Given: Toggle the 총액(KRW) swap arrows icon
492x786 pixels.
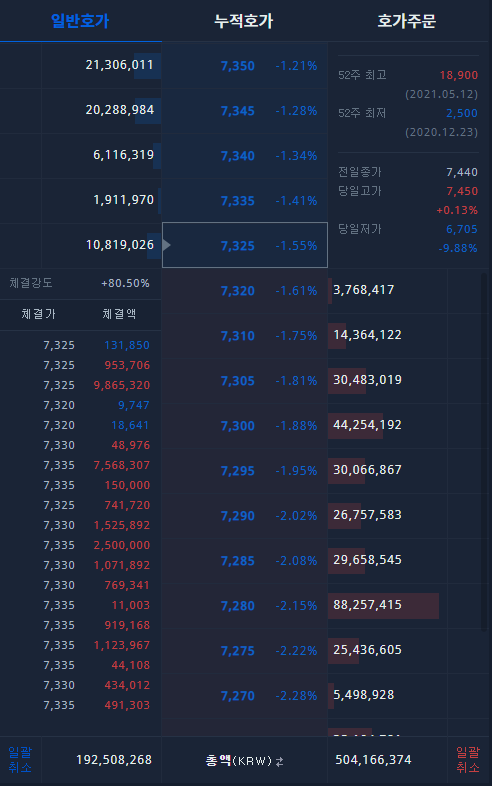Looking at the screenshot, I should (280, 761).
